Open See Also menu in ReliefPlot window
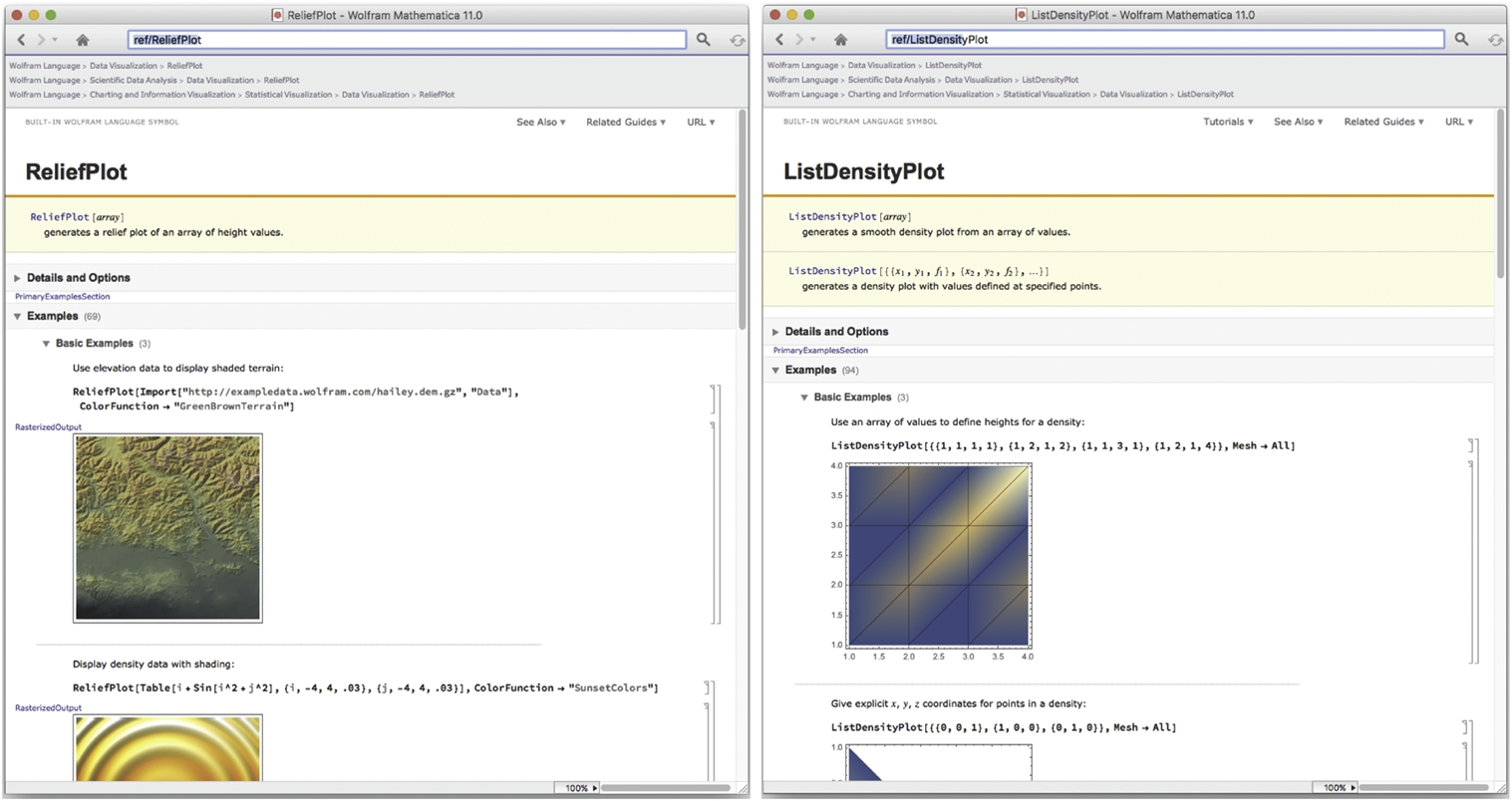1512x801 pixels. click(x=540, y=123)
